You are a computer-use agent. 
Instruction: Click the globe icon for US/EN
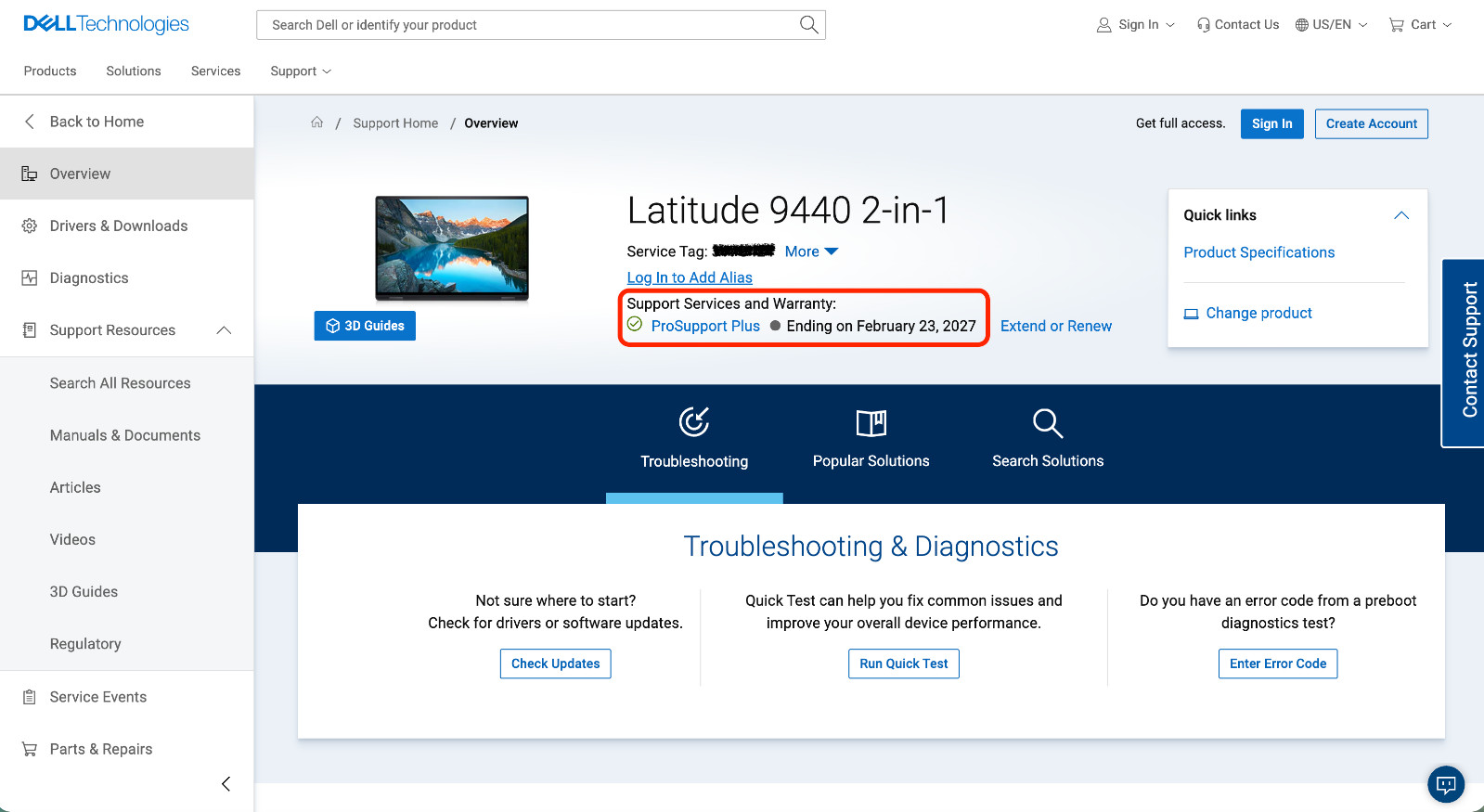coord(1302,25)
